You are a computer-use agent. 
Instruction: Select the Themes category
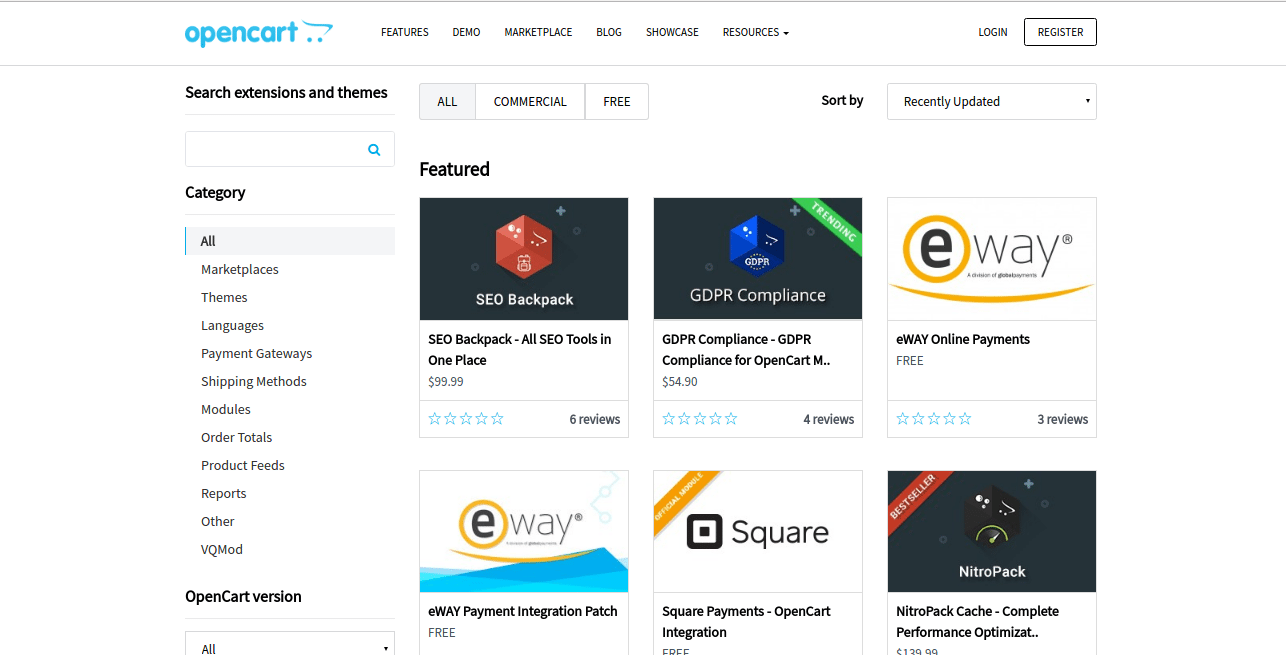(x=224, y=297)
